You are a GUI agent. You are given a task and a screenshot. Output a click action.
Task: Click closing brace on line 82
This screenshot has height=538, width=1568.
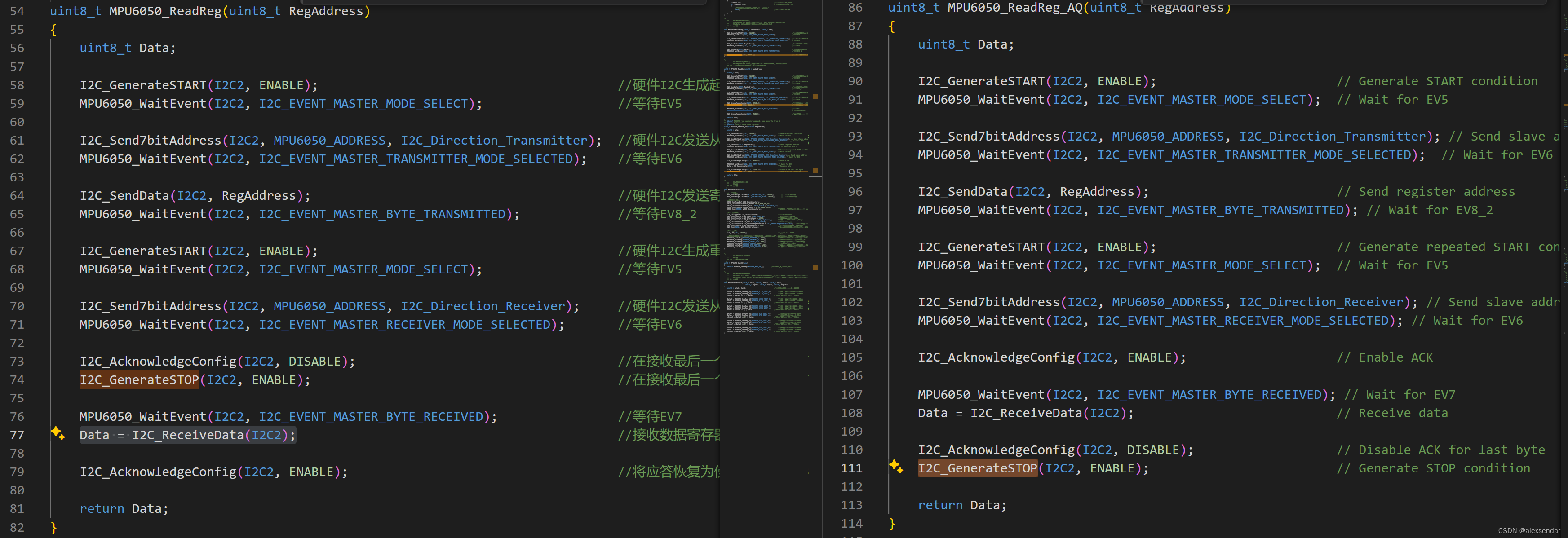[x=53, y=527]
